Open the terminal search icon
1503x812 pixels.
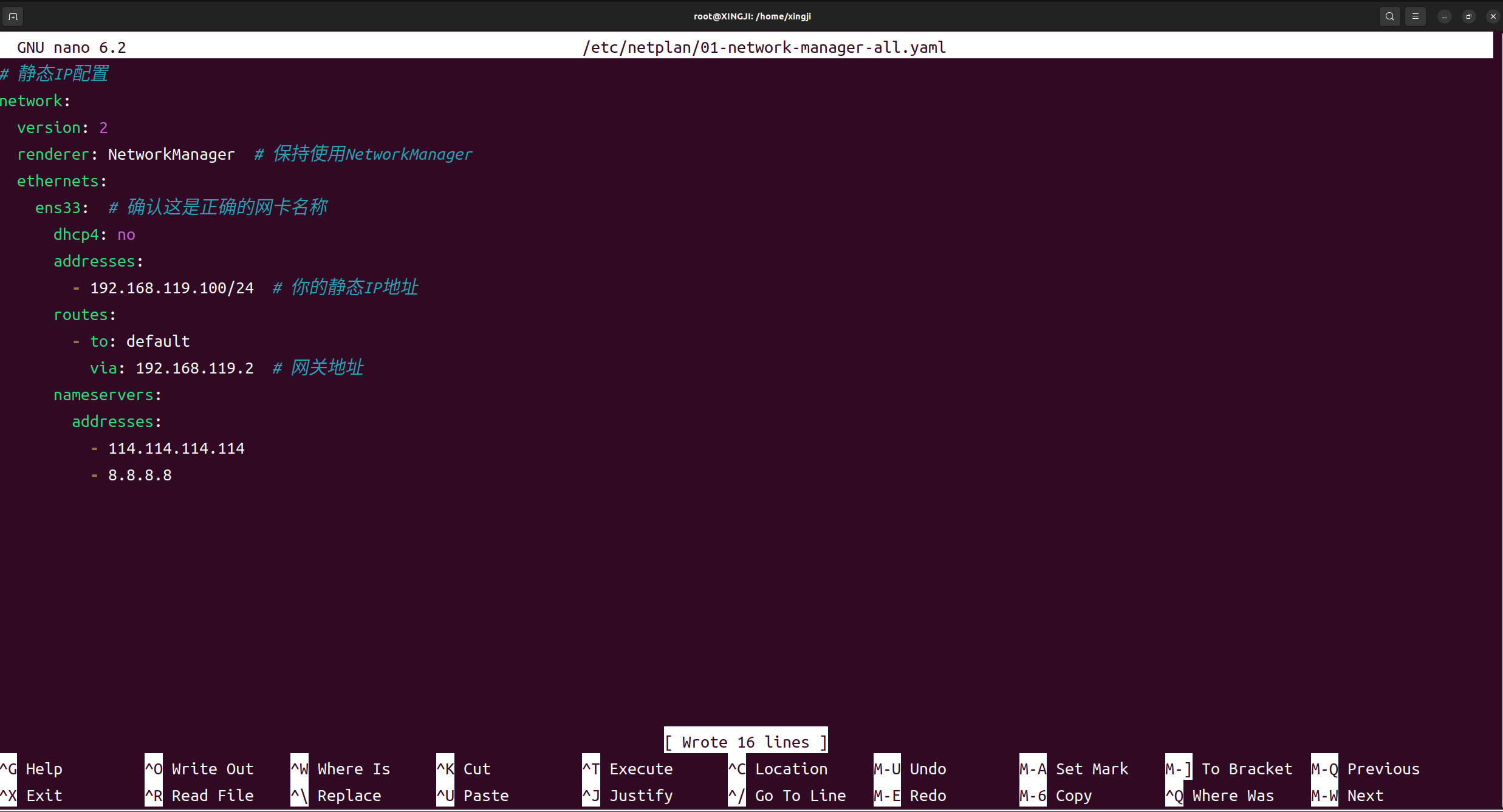tap(1389, 16)
